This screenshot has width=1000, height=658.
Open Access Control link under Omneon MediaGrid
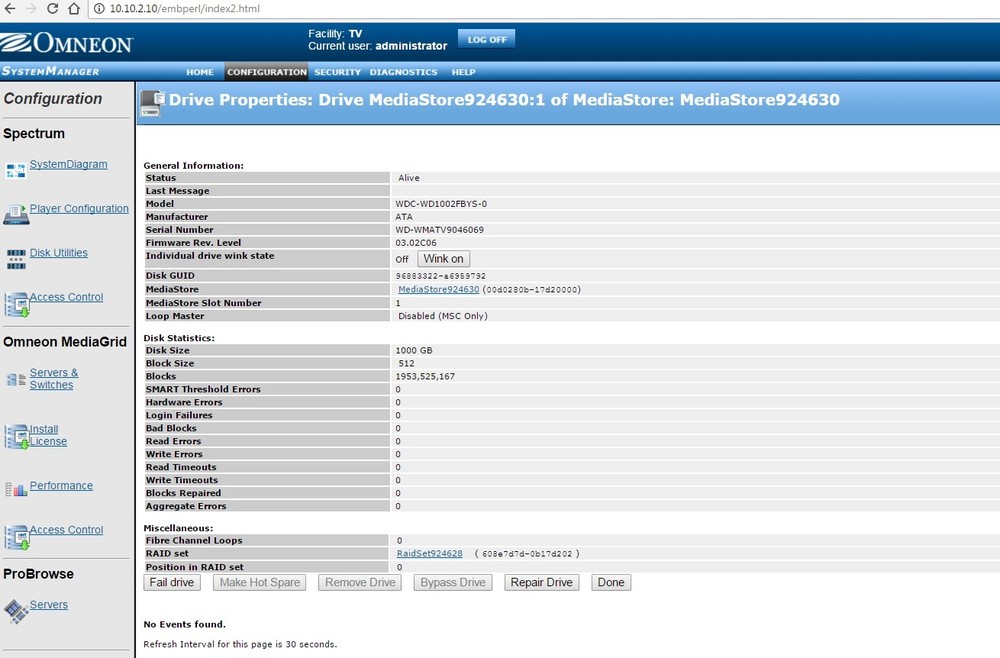pos(66,530)
